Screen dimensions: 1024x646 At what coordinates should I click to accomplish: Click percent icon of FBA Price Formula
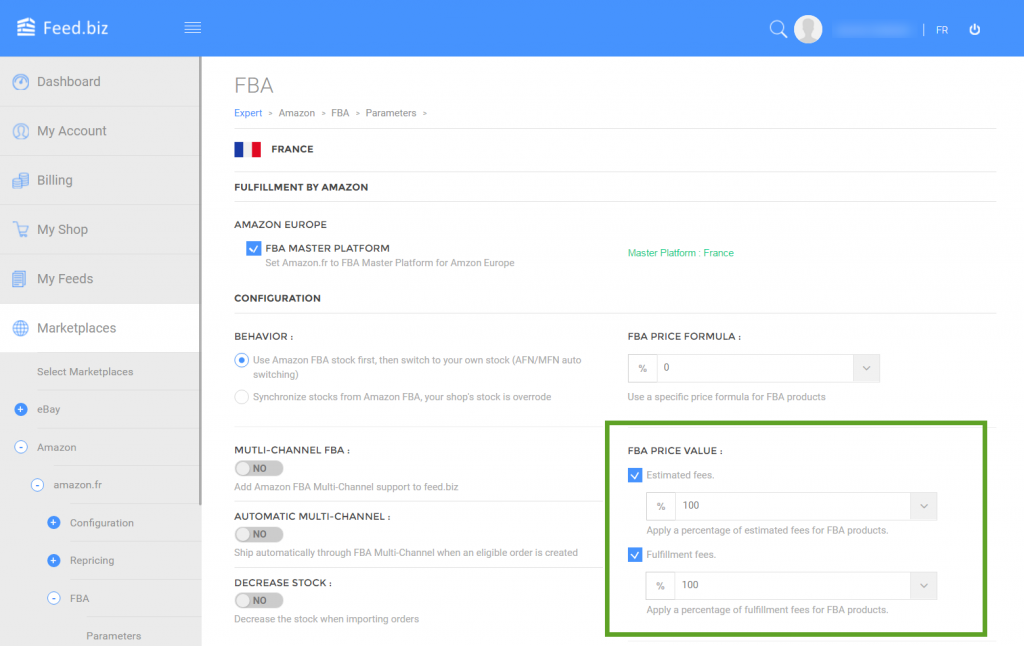643,368
